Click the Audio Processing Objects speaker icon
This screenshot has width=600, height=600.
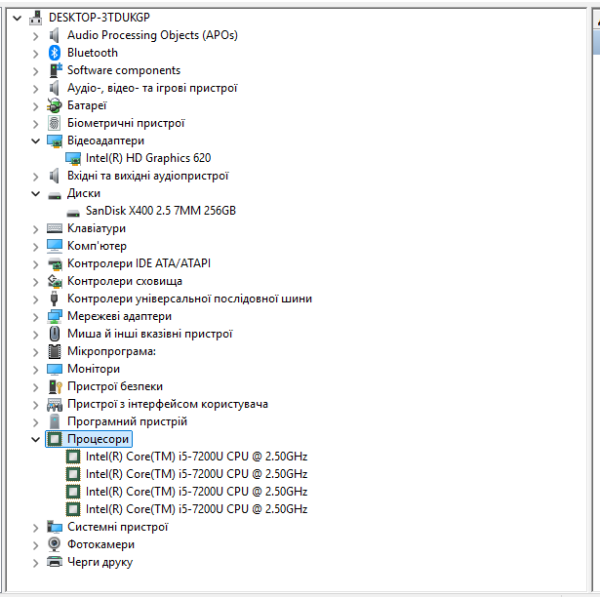(54, 35)
